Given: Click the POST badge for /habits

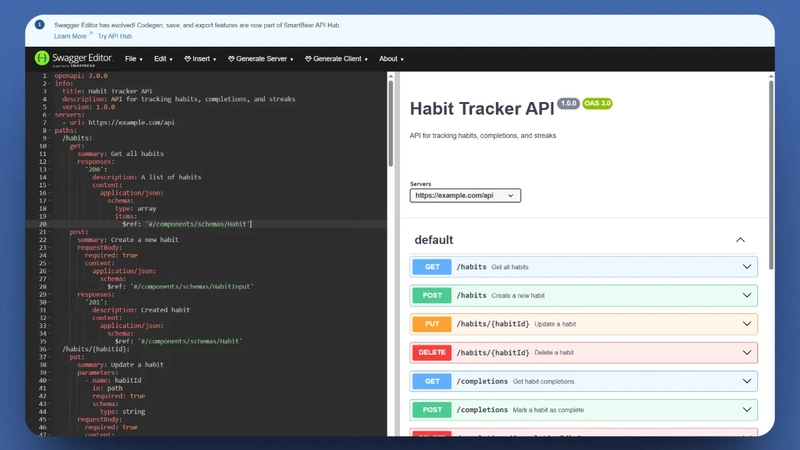Looking at the screenshot, I should click(x=432, y=295).
